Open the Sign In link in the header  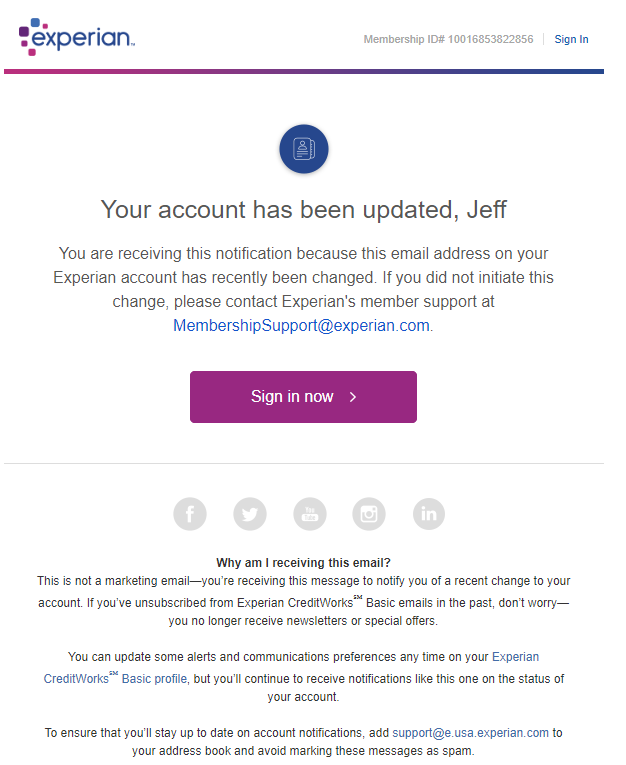tap(571, 39)
